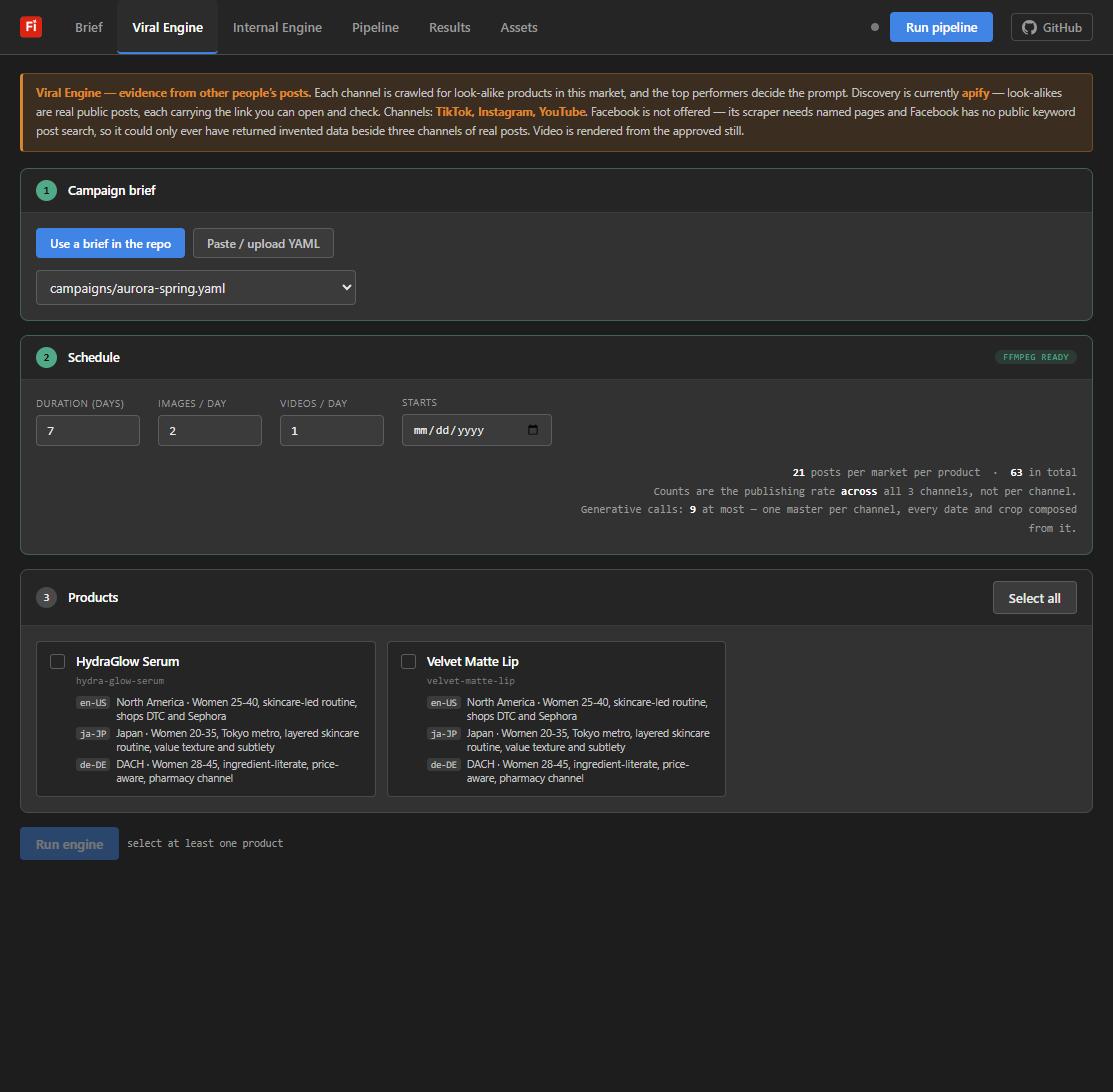Viewport: 1113px width, 1092px height.
Task: Click the hydra-glow-serum slug text
Action: point(120,681)
